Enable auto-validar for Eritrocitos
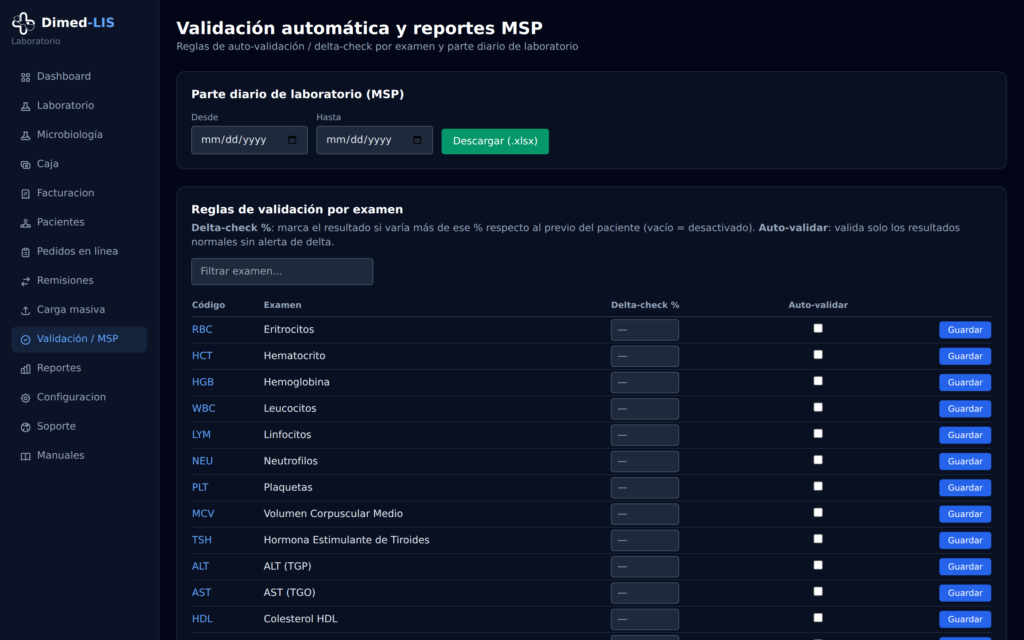The image size is (1024, 640). (x=818, y=328)
